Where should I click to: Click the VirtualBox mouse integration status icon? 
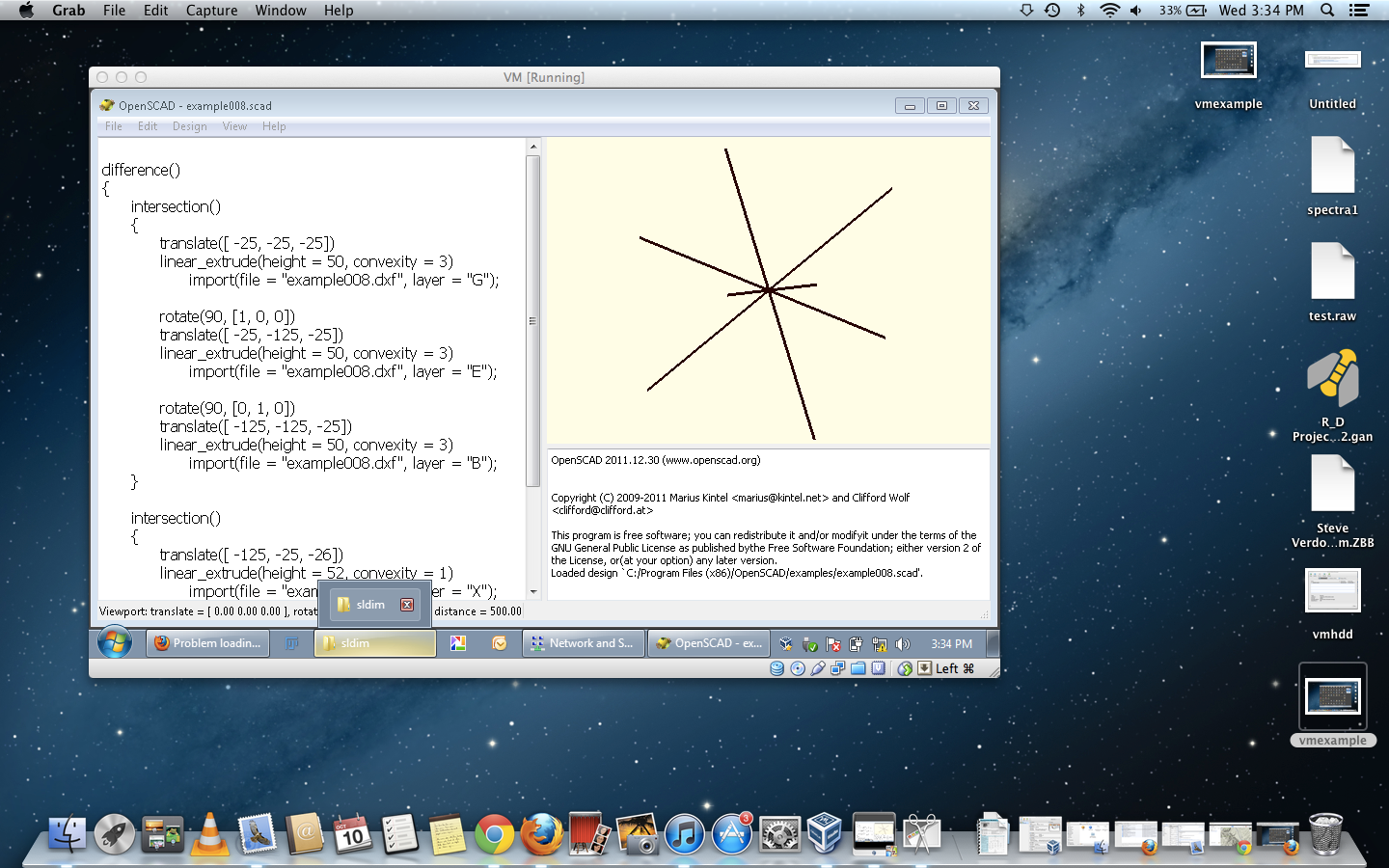[x=905, y=668]
